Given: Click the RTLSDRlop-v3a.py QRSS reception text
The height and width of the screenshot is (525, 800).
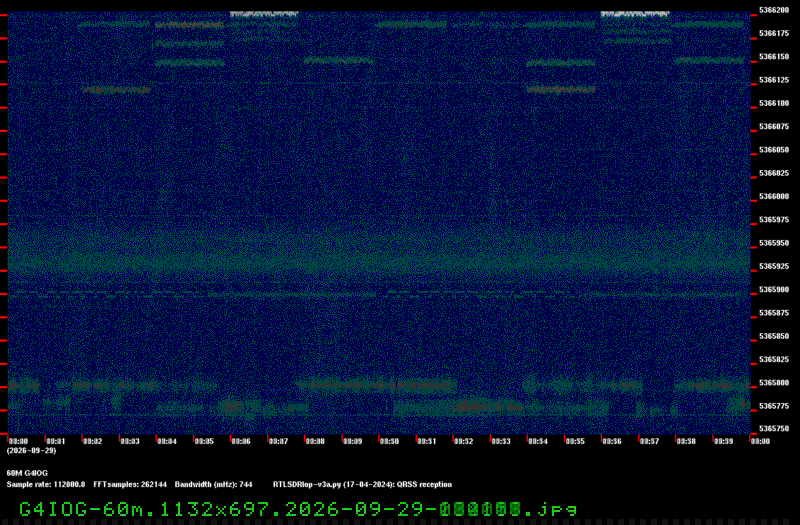Looking at the screenshot, I should click(362, 485).
